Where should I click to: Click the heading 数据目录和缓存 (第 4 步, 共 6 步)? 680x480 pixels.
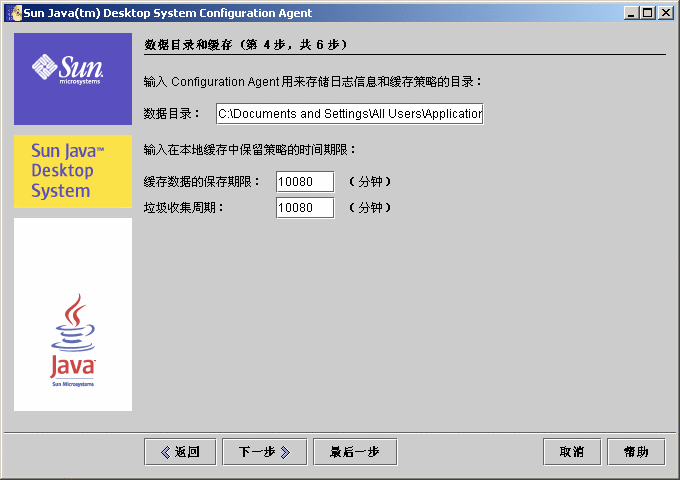(245, 45)
